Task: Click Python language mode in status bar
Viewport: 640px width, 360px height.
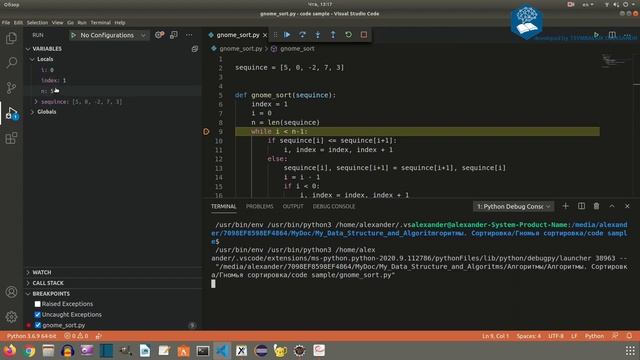Action: [594, 336]
